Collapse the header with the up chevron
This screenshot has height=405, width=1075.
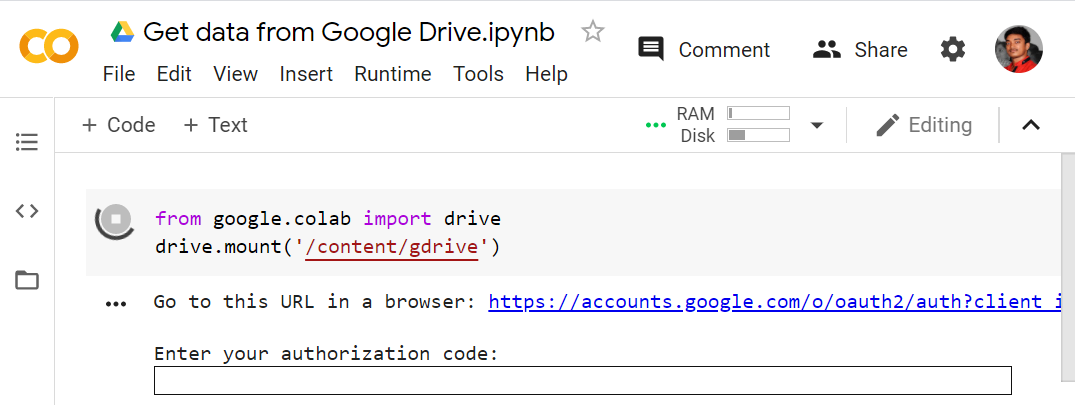(x=1030, y=125)
